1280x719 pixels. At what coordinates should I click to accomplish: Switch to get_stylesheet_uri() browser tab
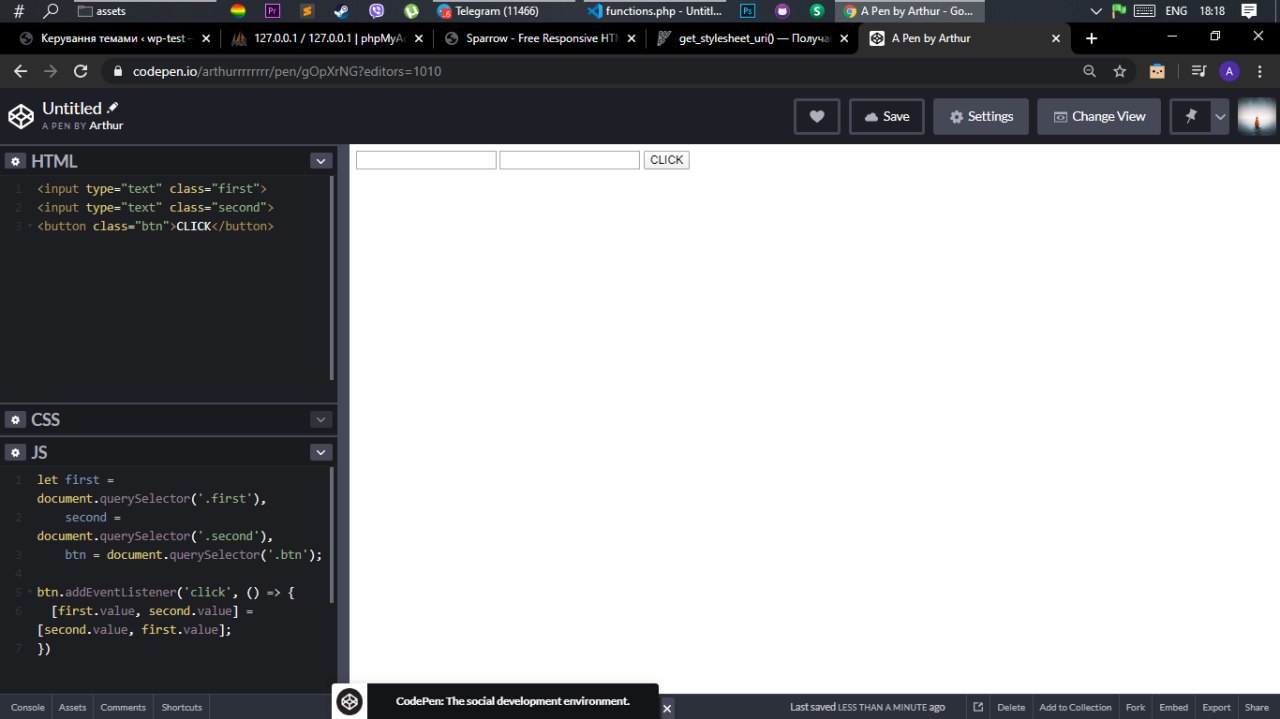coord(752,39)
